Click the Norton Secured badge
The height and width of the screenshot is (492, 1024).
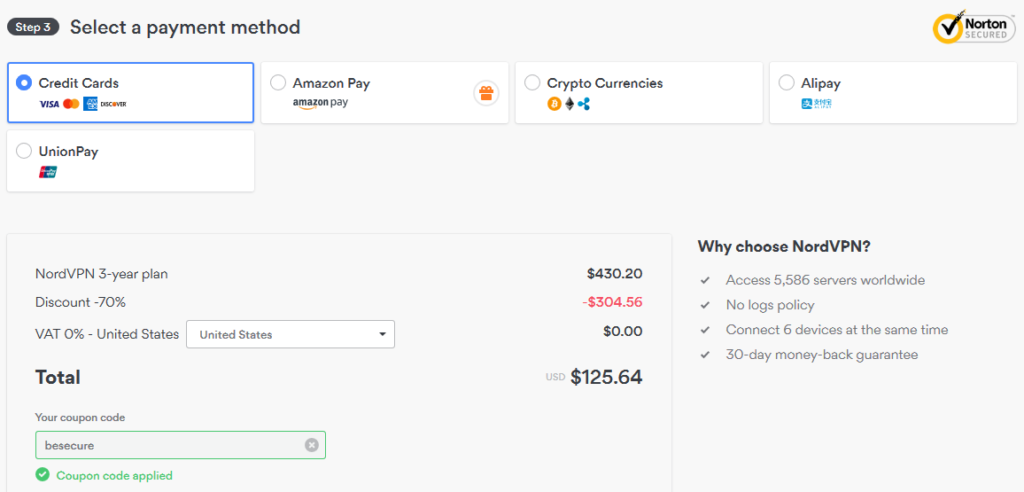974,27
